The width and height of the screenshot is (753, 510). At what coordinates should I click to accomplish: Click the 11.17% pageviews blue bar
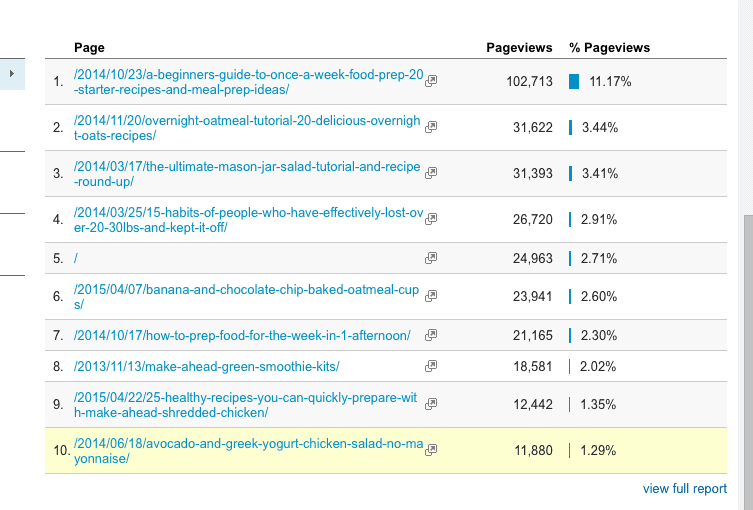pos(574,82)
